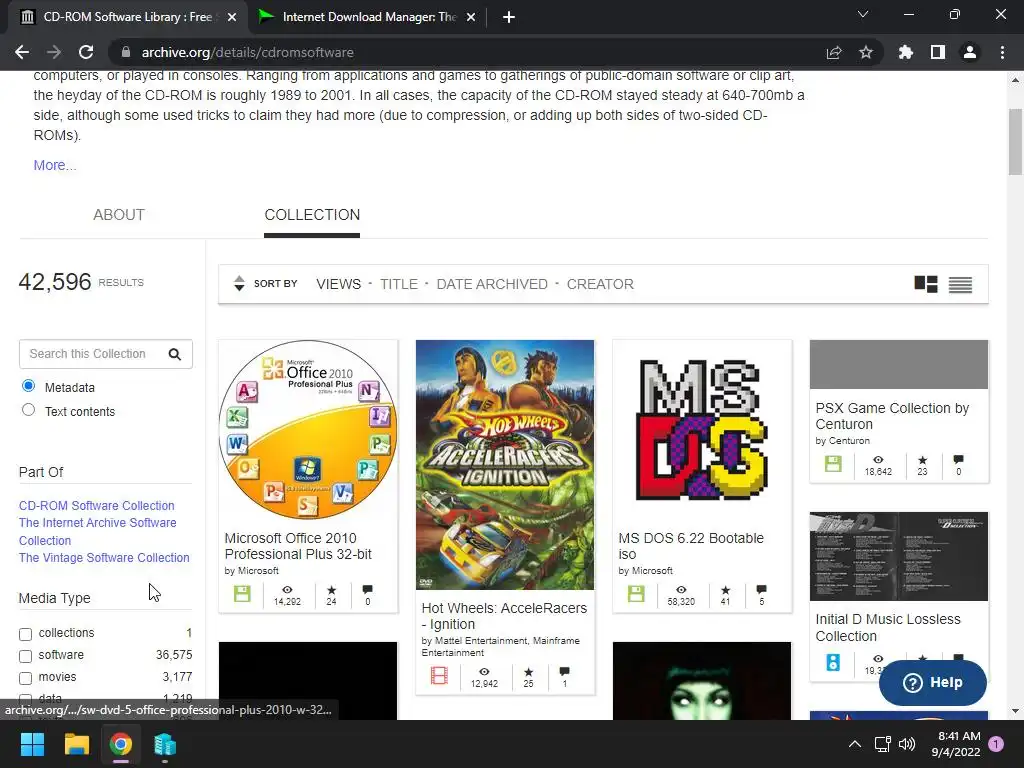Bookmark this tab with the star icon
This screenshot has width=1024, height=768.
click(x=866, y=52)
